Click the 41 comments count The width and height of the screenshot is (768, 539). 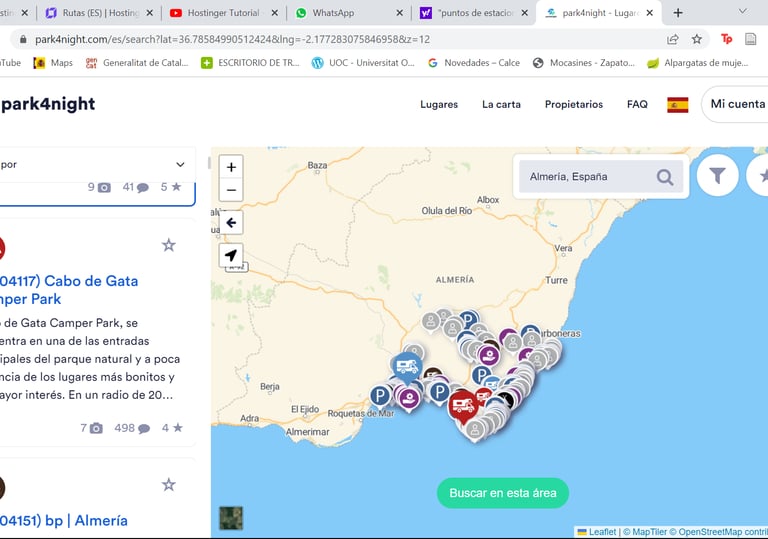click(136, 187)
